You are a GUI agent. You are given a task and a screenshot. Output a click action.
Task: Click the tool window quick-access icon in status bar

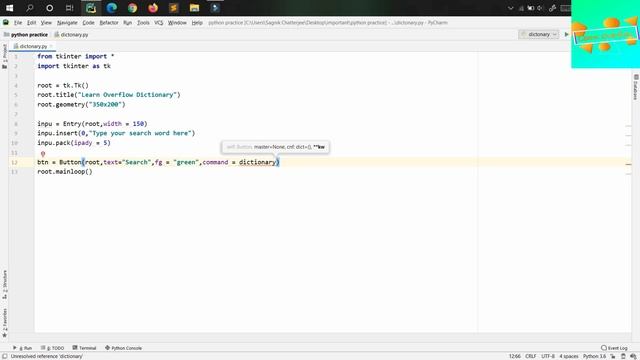[x=4, y=356]
